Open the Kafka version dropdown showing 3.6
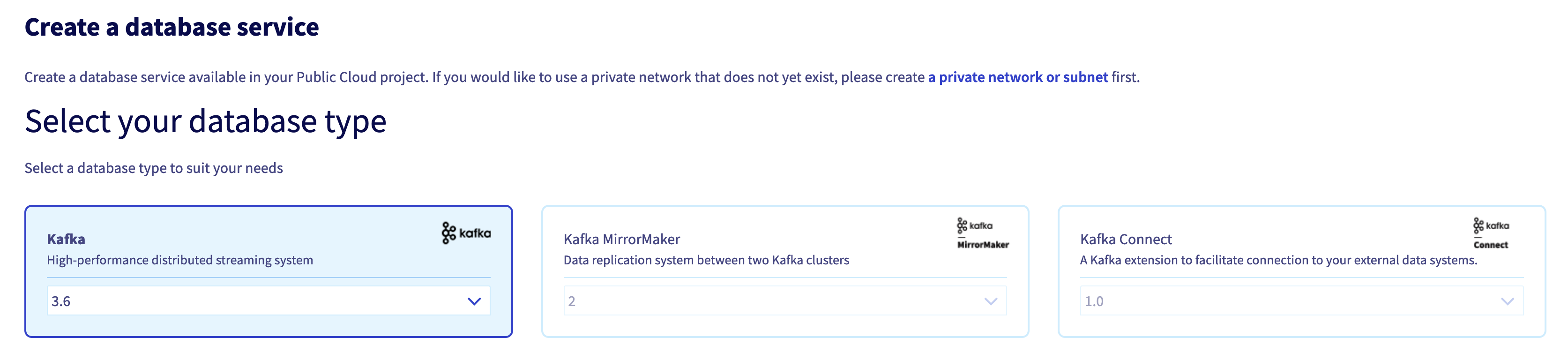The image size is (1568, 360). [268, 300]
